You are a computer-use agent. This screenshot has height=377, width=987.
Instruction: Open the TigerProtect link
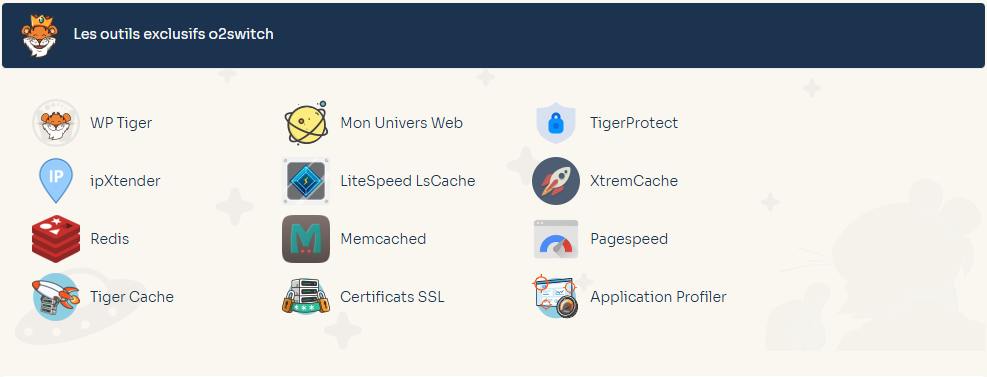coord(634,123)
